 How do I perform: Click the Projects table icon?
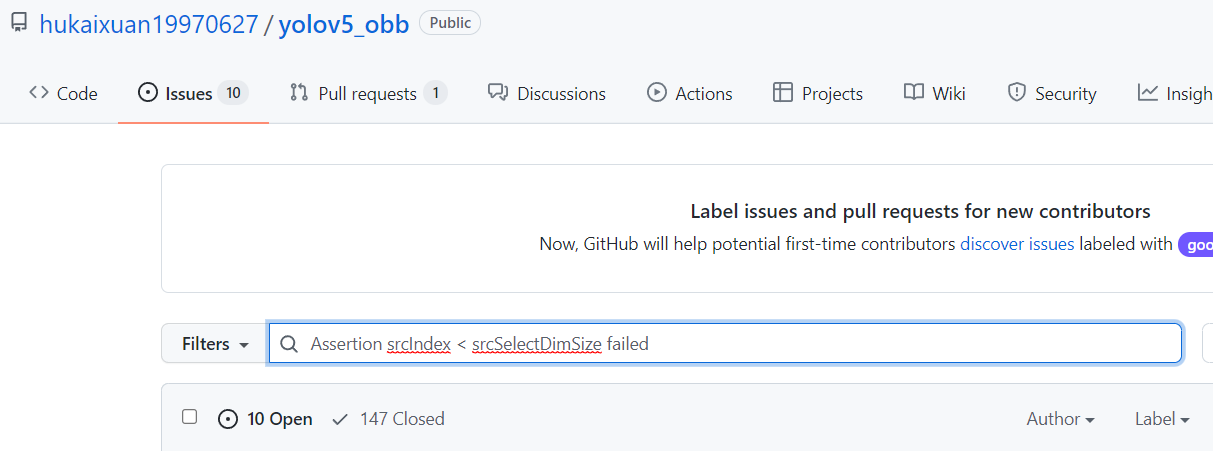[x=783, y=93]
